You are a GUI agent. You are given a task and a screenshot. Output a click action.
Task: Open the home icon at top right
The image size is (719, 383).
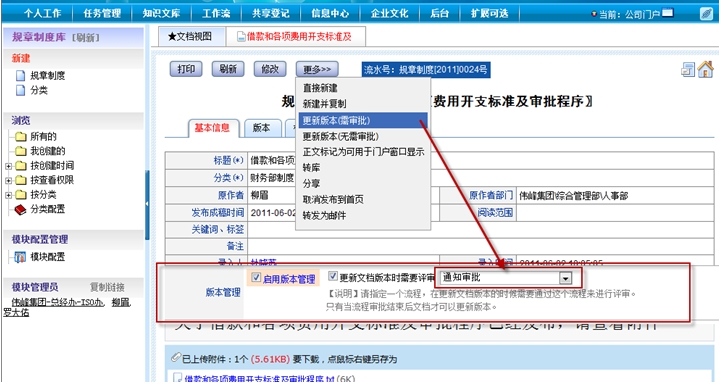coord(705,69)
